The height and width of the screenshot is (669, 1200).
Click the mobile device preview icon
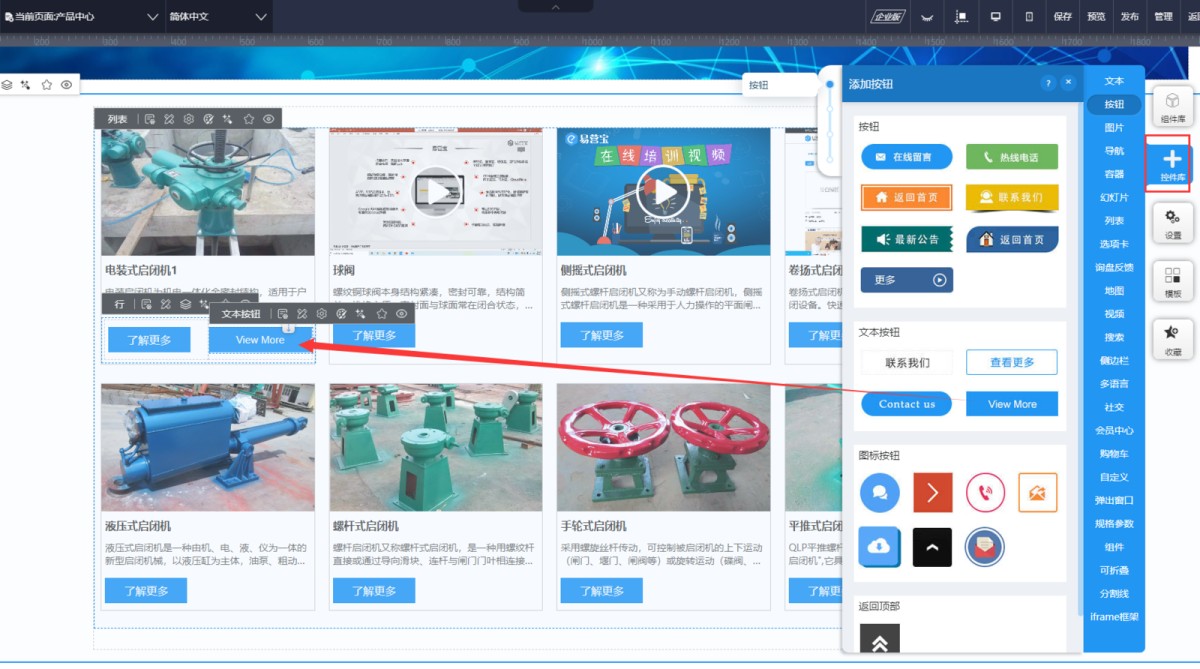[1029, 17]
